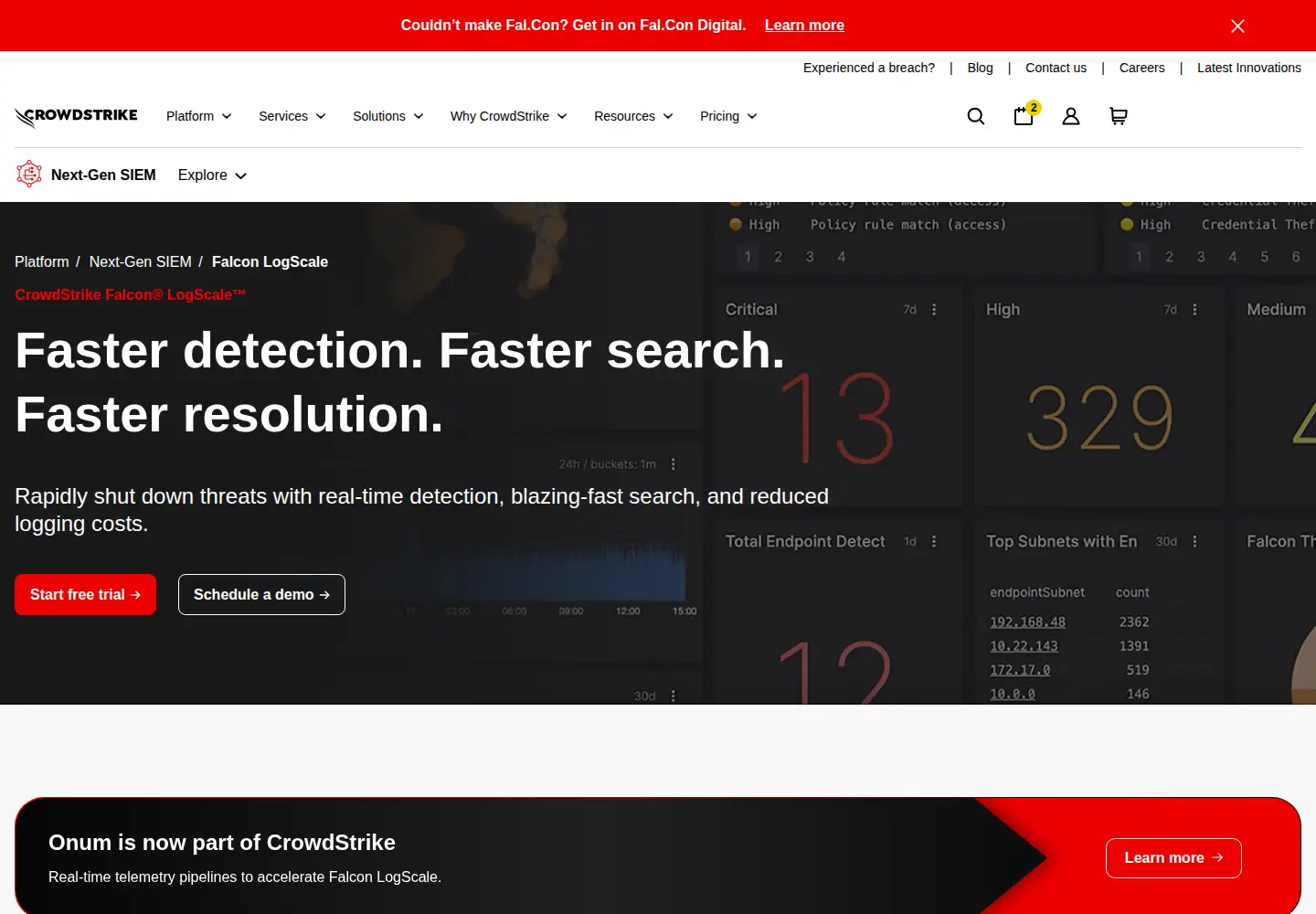Viewport: 1316px width, 914px height.
Task: Start the free trial
Action: coord(85,594)
